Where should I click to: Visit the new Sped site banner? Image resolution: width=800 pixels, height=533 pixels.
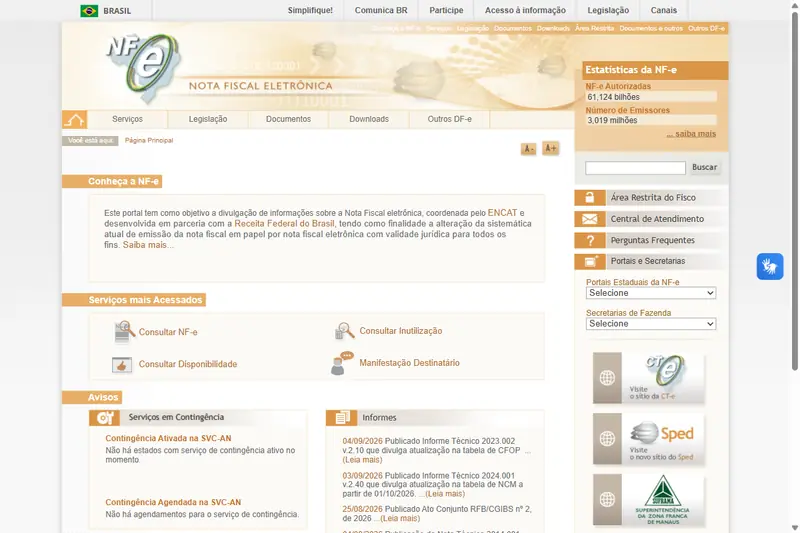[648, 439]
